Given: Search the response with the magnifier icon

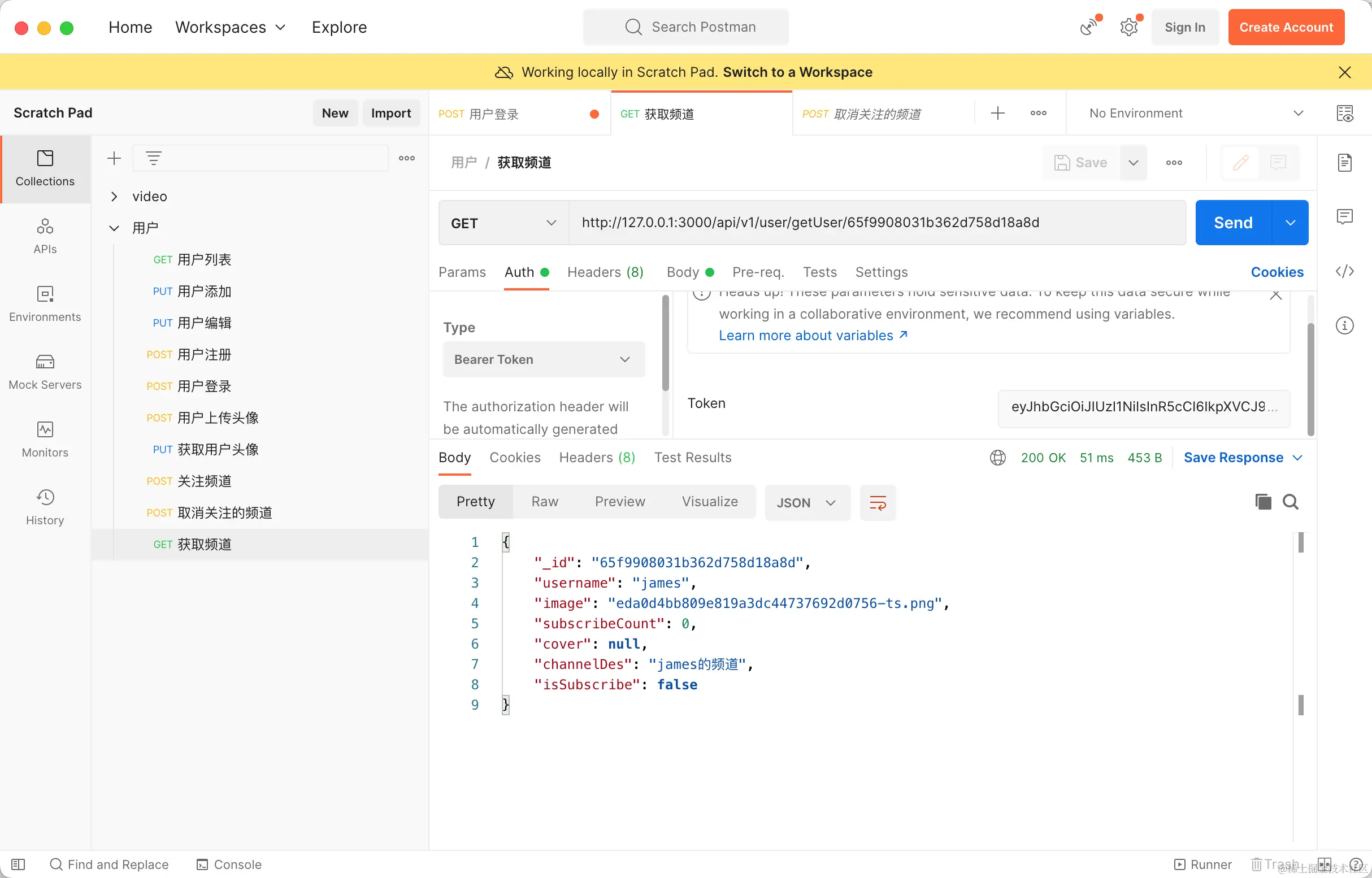Looking at the screenshot, I should click(x=1291, y=502).
